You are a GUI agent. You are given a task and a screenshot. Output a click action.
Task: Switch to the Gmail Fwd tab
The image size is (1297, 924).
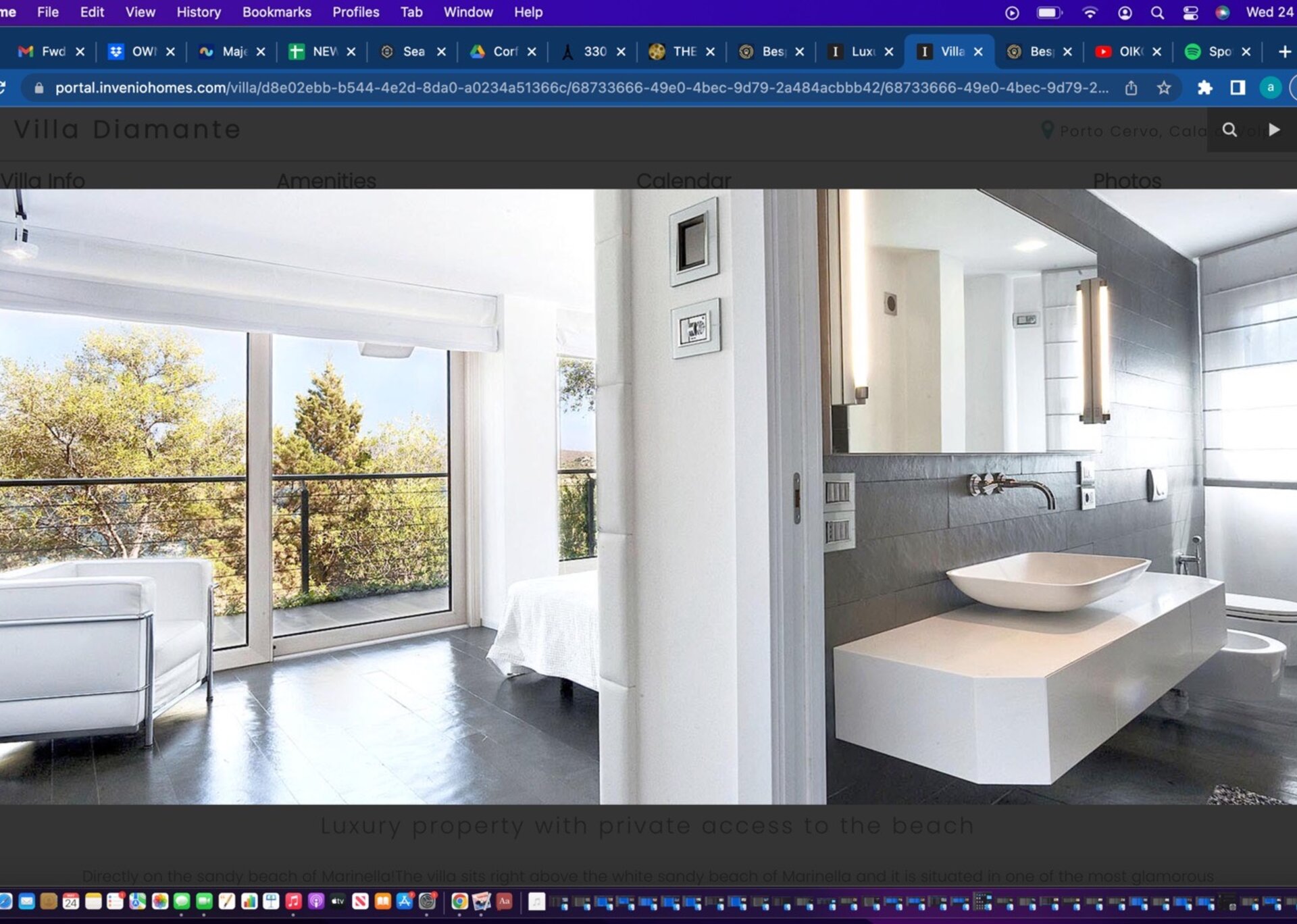point(45,51)
